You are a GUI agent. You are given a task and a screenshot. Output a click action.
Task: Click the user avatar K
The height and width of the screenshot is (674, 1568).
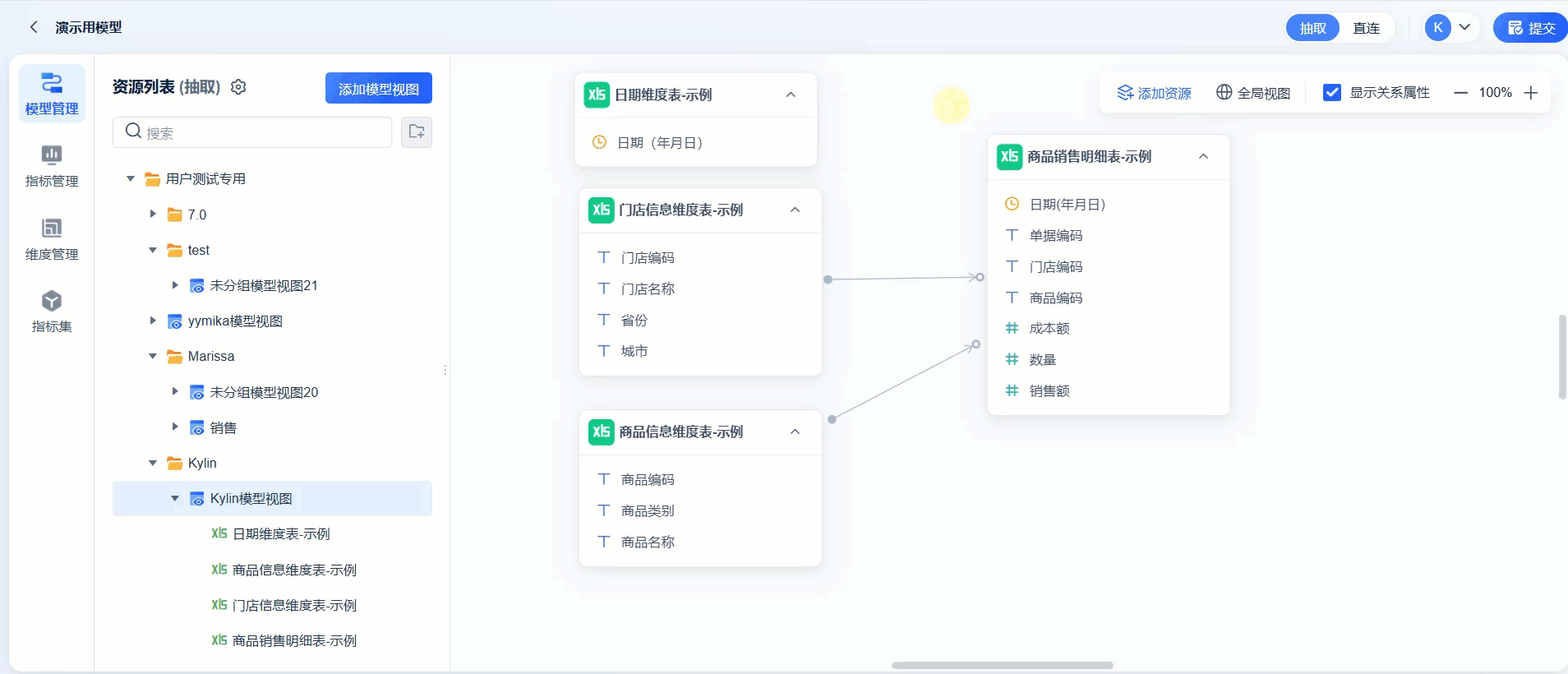point(1438,27)
